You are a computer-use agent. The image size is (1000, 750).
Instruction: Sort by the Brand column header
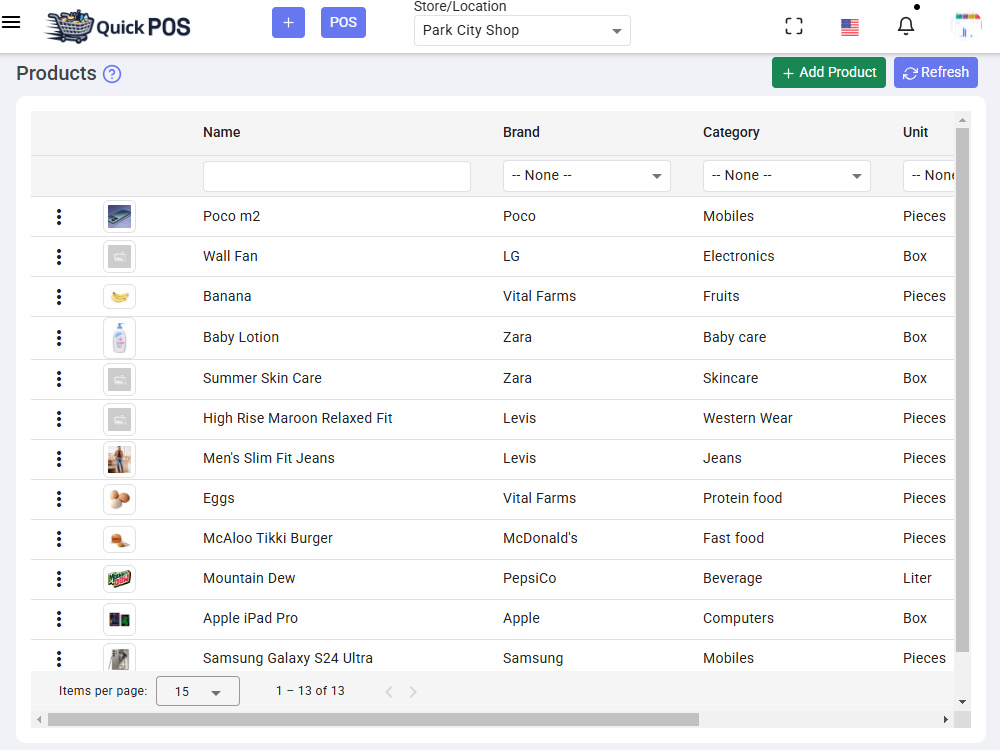click(521, 132)
